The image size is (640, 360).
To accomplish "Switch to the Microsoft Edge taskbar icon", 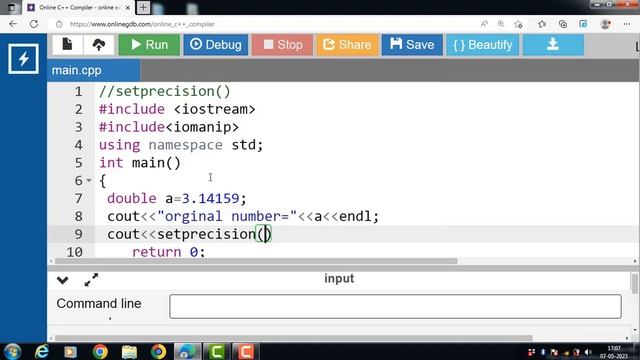I will tap(187, 352).
